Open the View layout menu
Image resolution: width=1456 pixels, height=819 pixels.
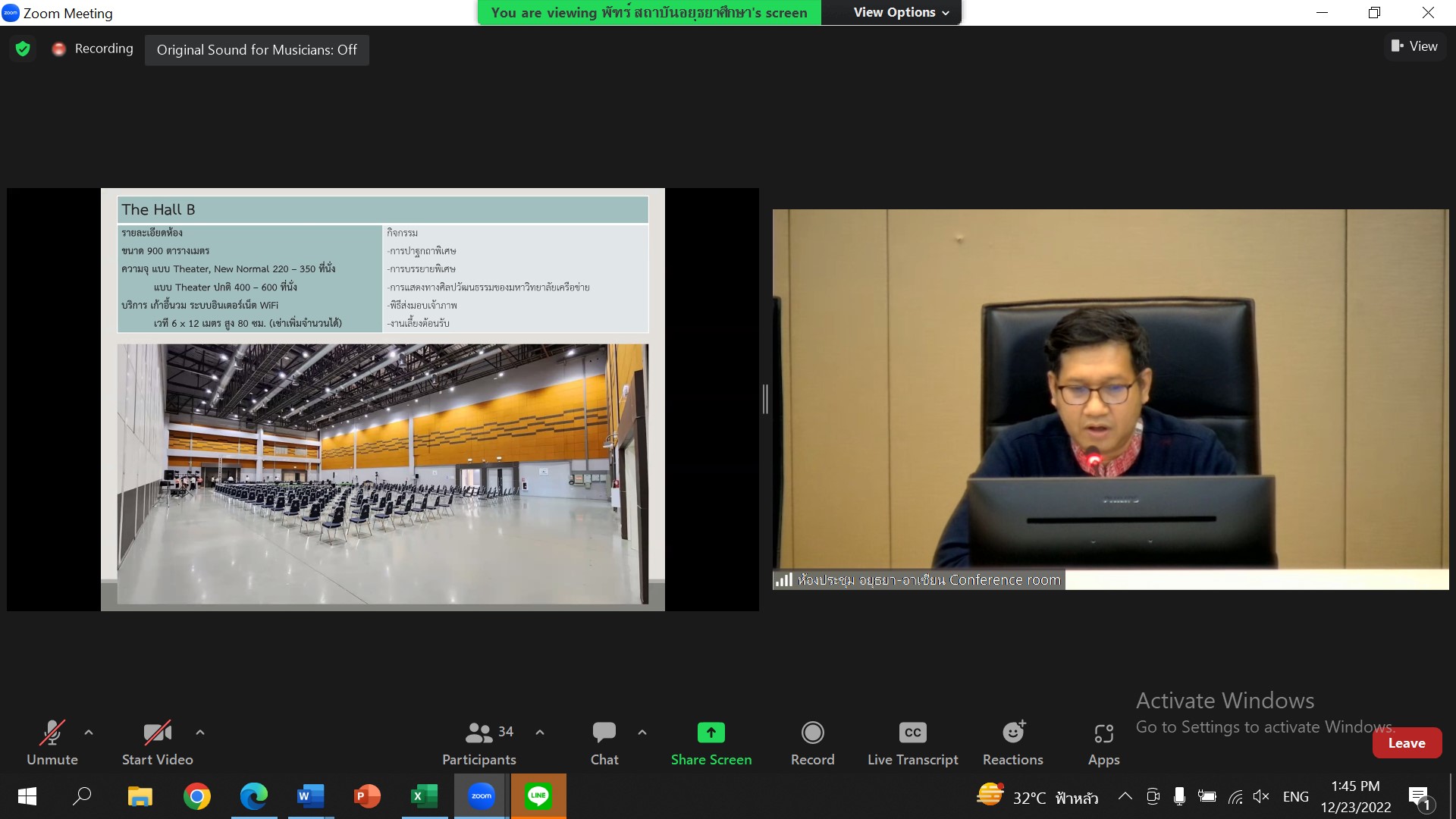[1414, 46]
